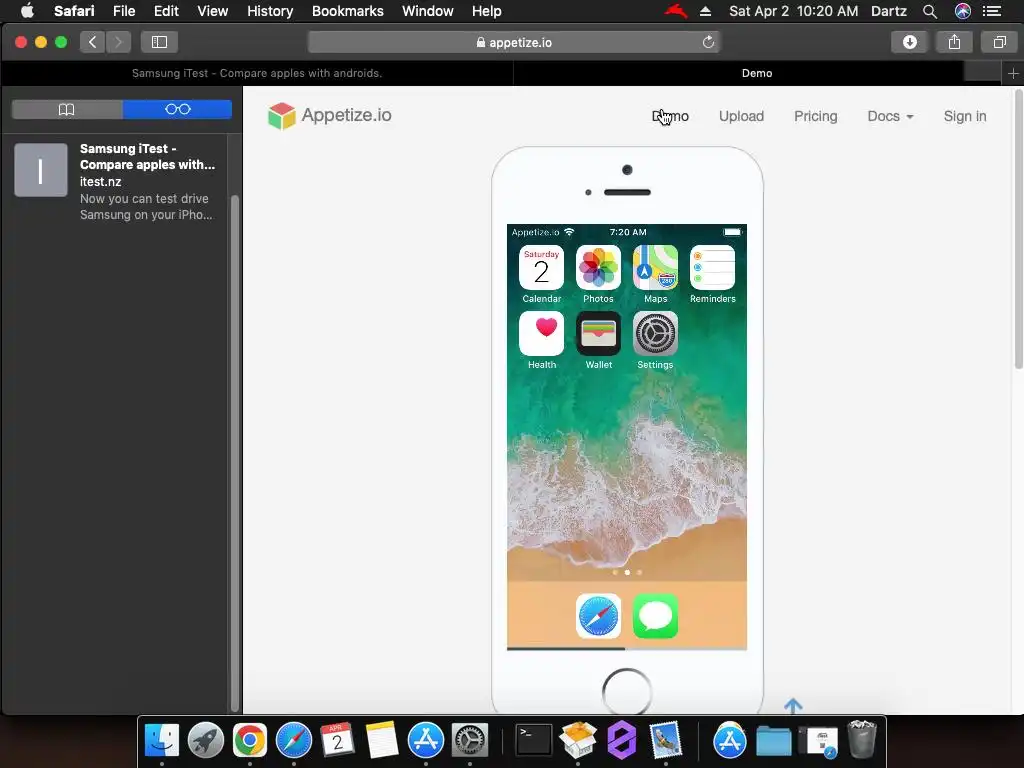
Task: Open Launchpad from the macOS Dock
Action: pos(206,741)
